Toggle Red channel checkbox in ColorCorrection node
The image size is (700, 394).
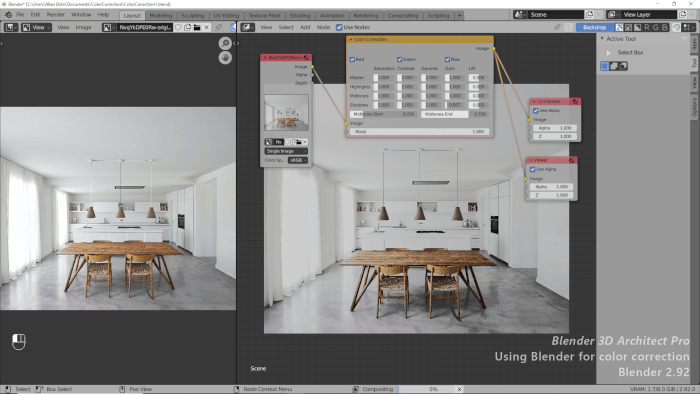352,59
